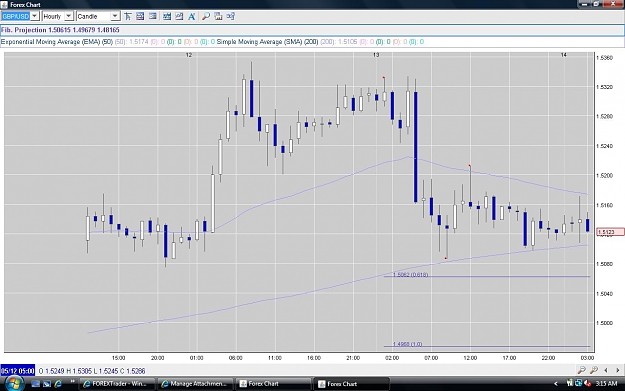Screen dimensions: 625x391
Task: Shift chart right with the right arrow button
Action: click(617, 370)
